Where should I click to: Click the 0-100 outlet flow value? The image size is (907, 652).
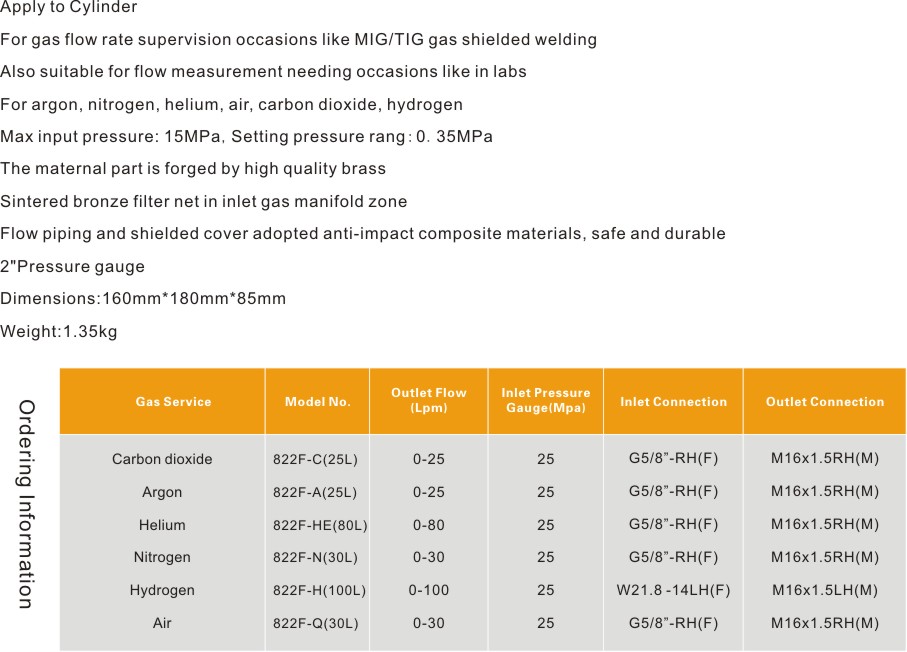[x=428, y=590]
